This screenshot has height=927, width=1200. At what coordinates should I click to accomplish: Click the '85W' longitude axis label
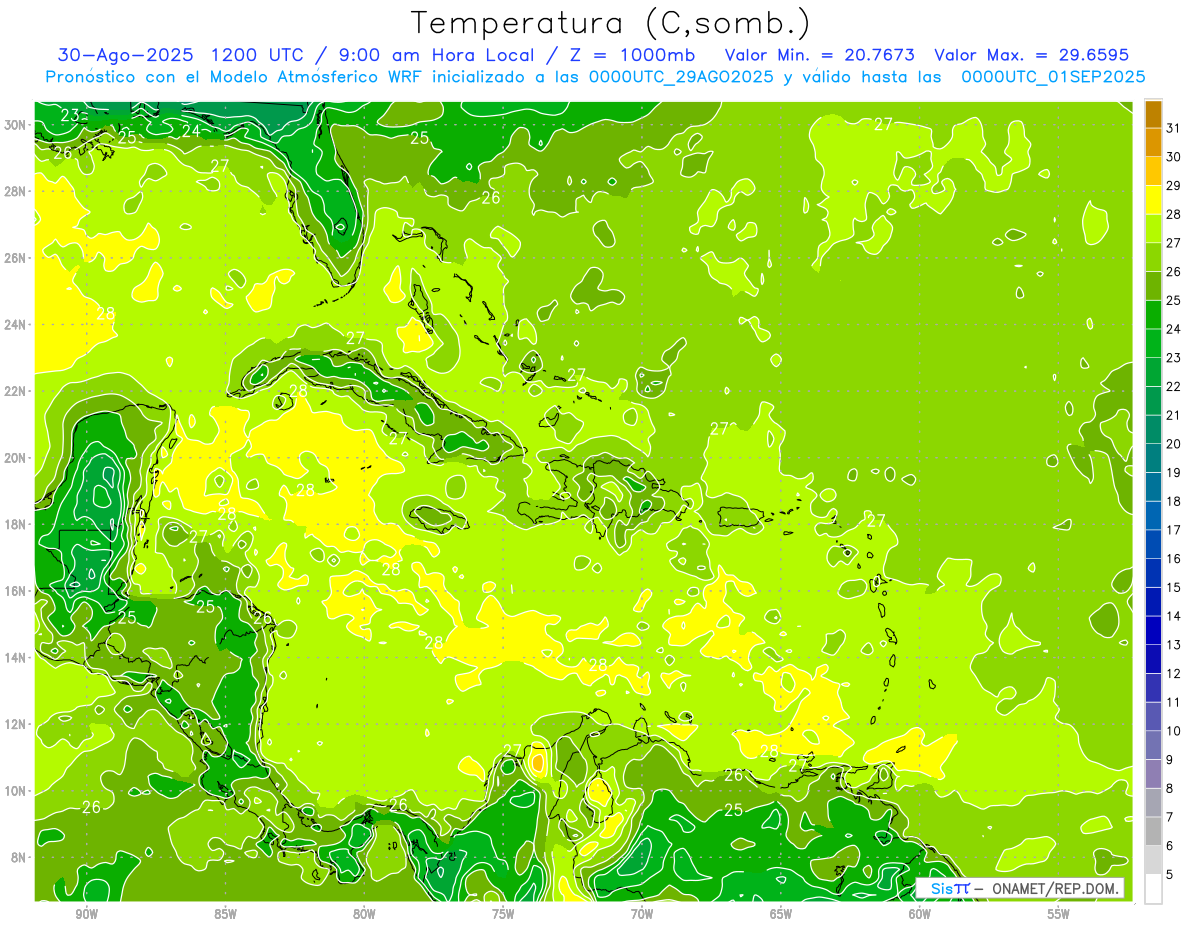click(x=226, y=913)
